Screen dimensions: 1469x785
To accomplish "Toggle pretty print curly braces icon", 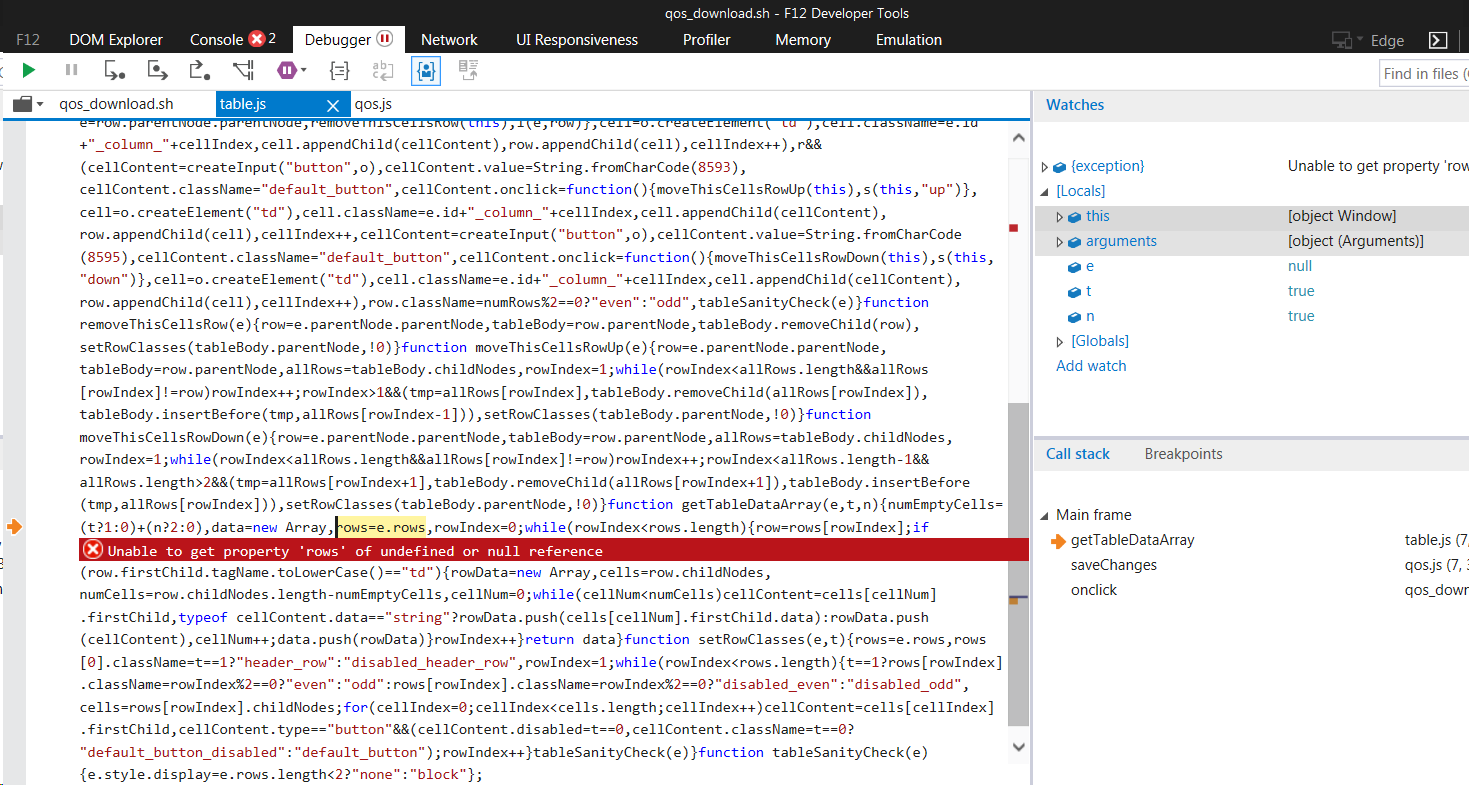I will point(340,70).
